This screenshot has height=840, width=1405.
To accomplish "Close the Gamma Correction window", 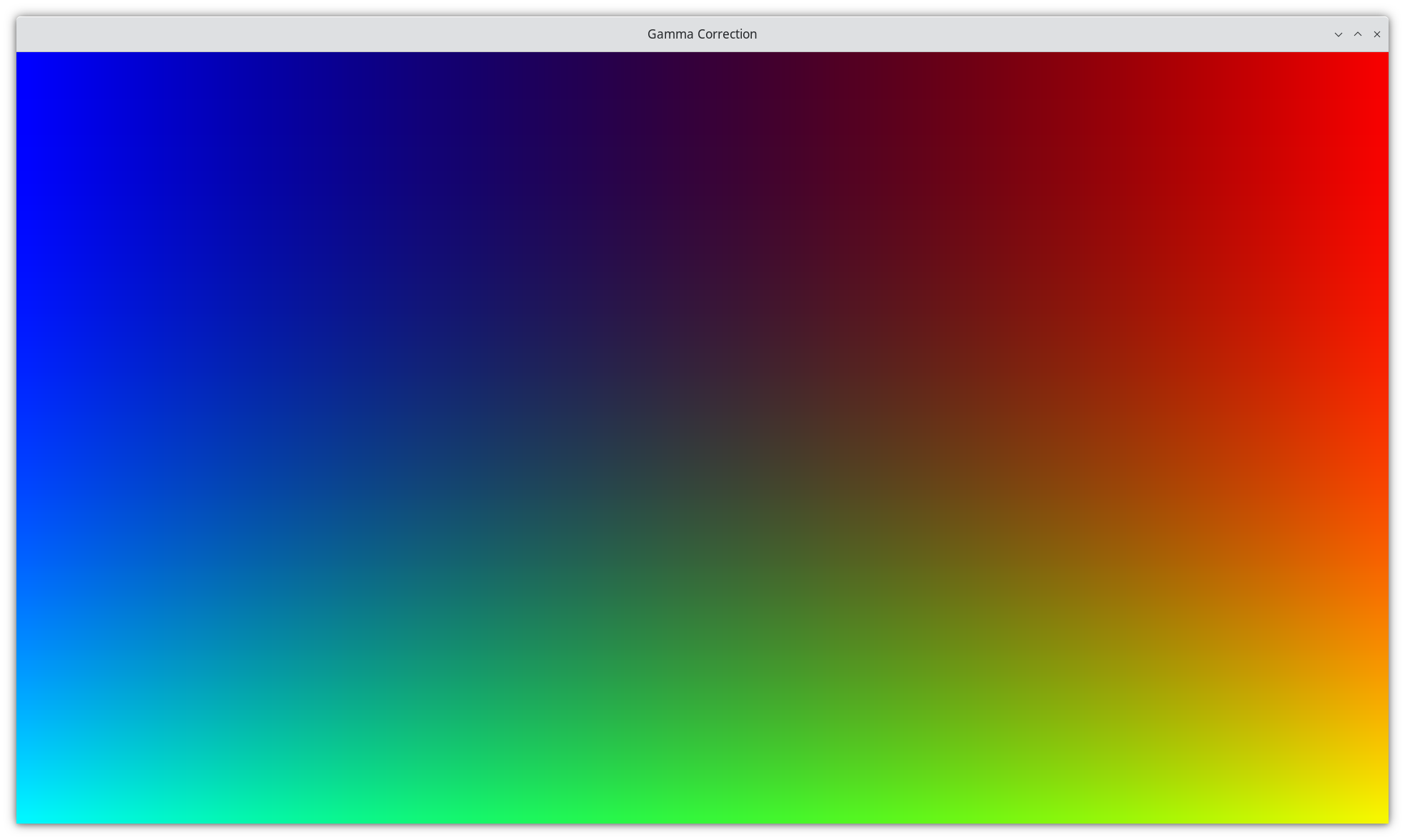I will tap(1376, 34).
